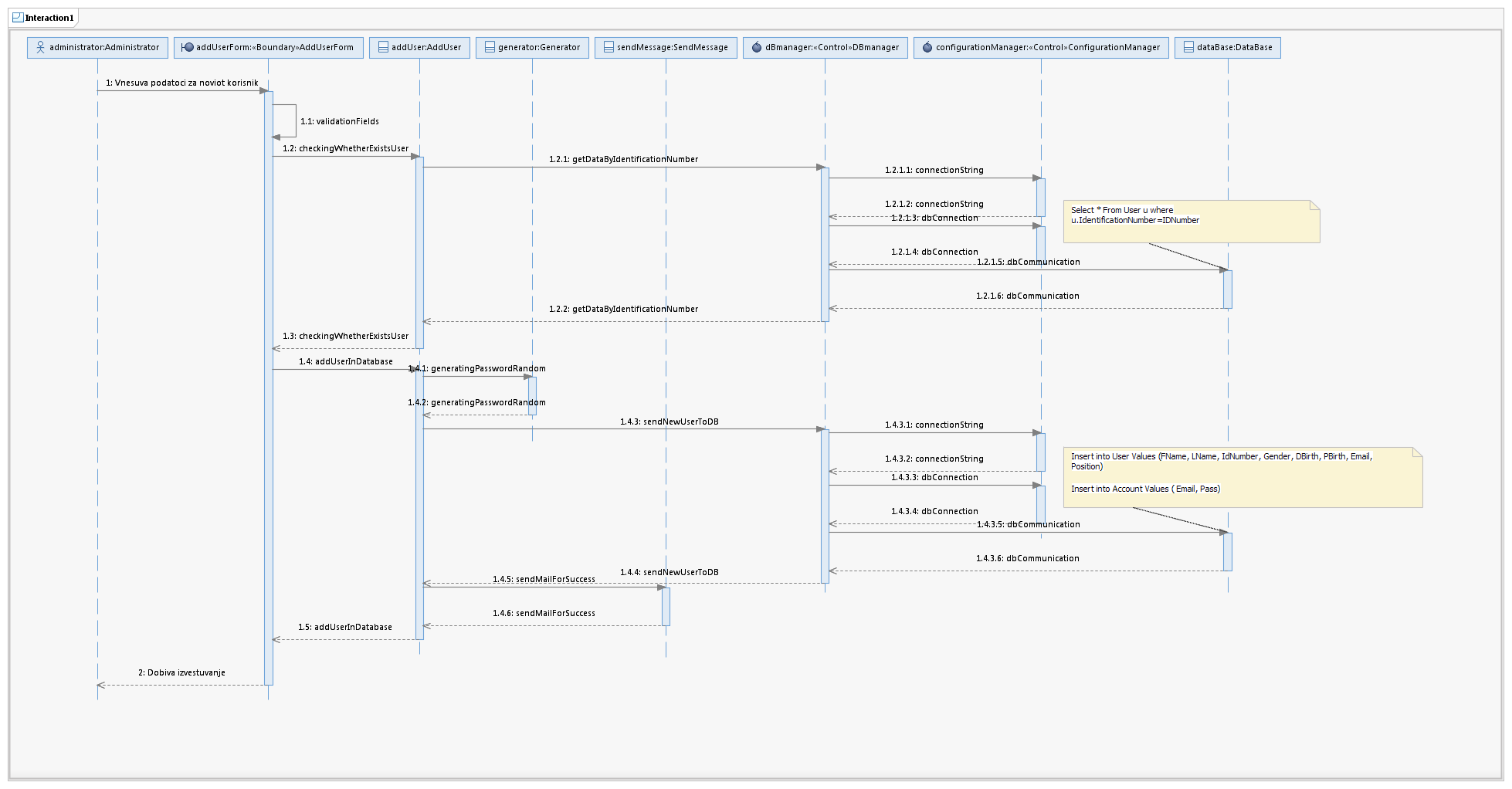Screen dimensions: 1512x789
Task: Select the first 'sendNewUserToDB' message label
Action: (669, 422)
